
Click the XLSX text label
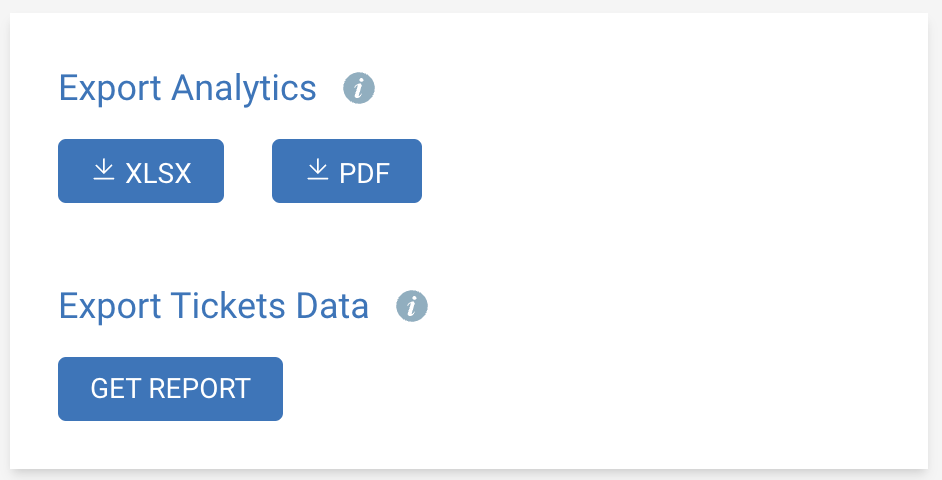click(158, 174)
